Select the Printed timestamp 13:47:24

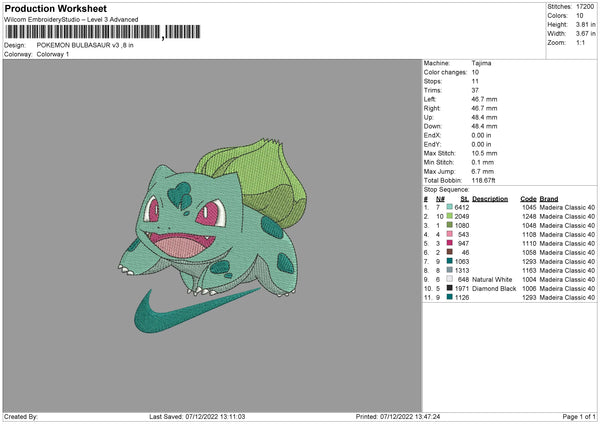(426, 416)
